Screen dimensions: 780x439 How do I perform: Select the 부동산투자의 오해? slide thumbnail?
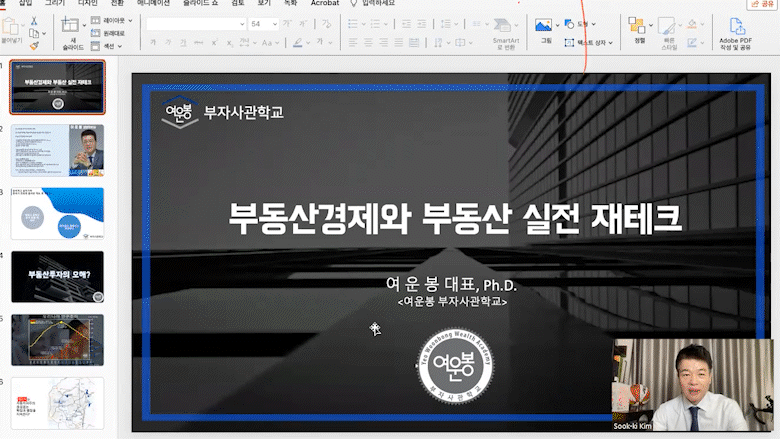pos(57,276)
